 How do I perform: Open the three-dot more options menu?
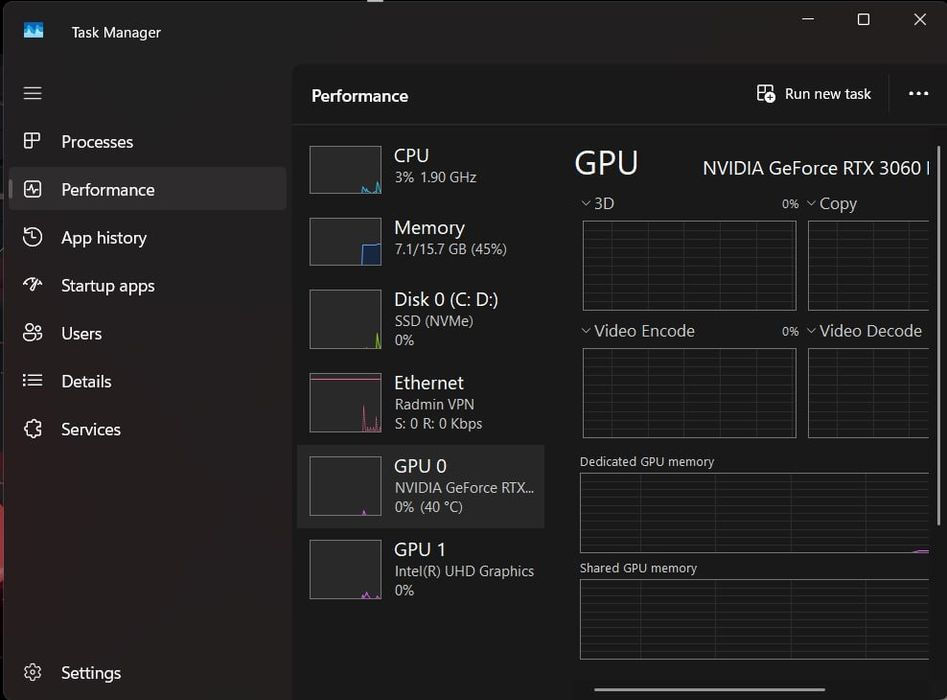(x=918, y=94)
